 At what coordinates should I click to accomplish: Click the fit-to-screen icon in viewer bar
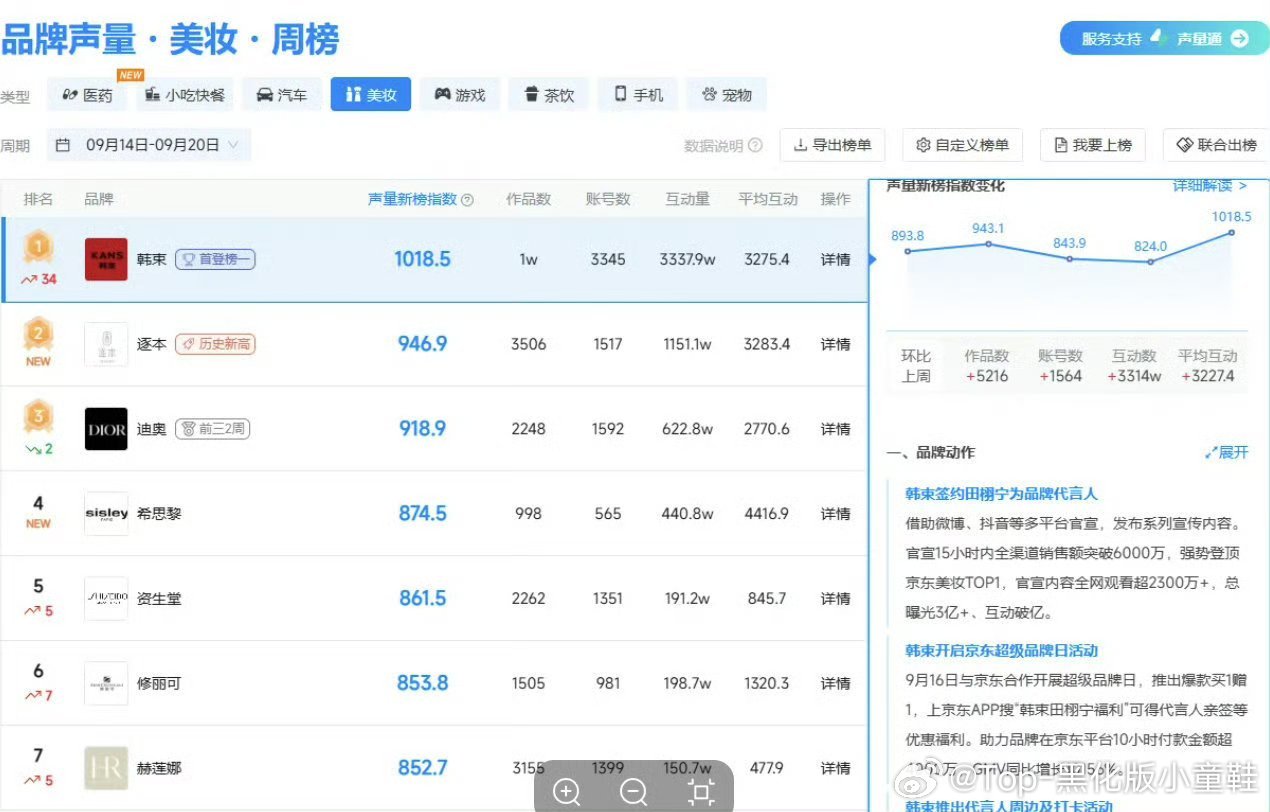[x=702, y=792]
